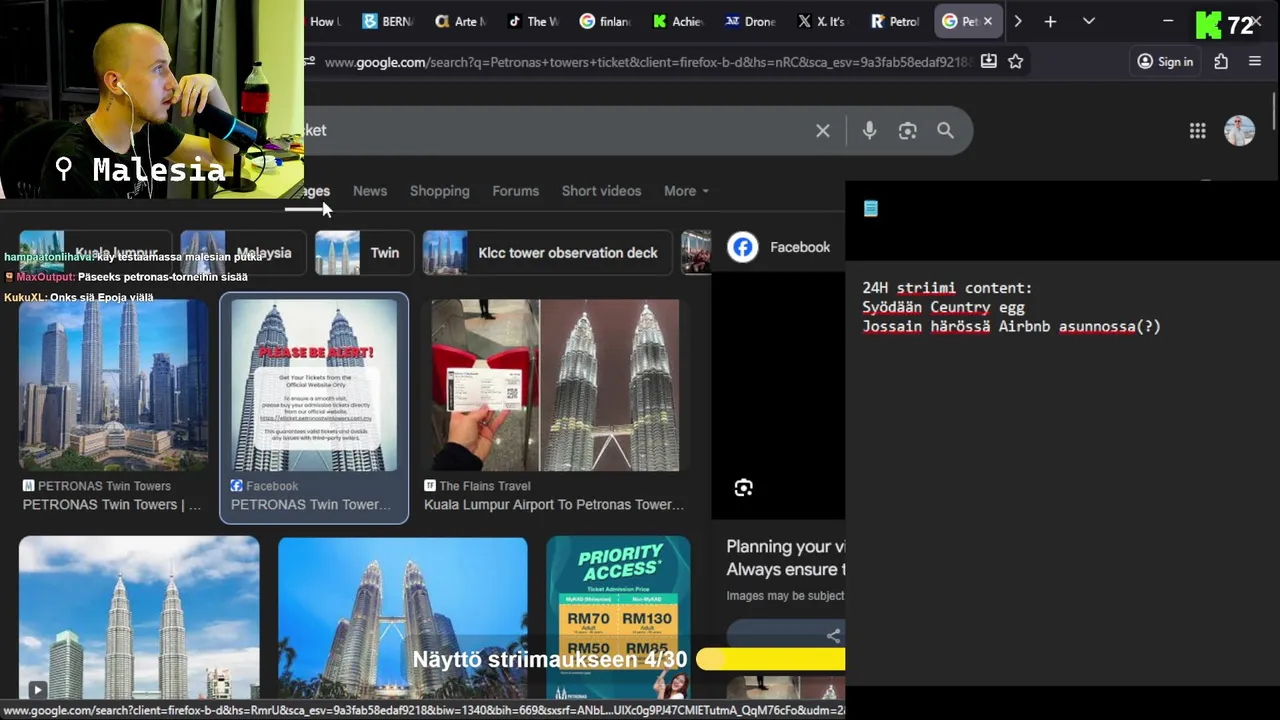1280x720 pixels.
Task: Share the previewed image result
Action: click(x=833, y=636)
